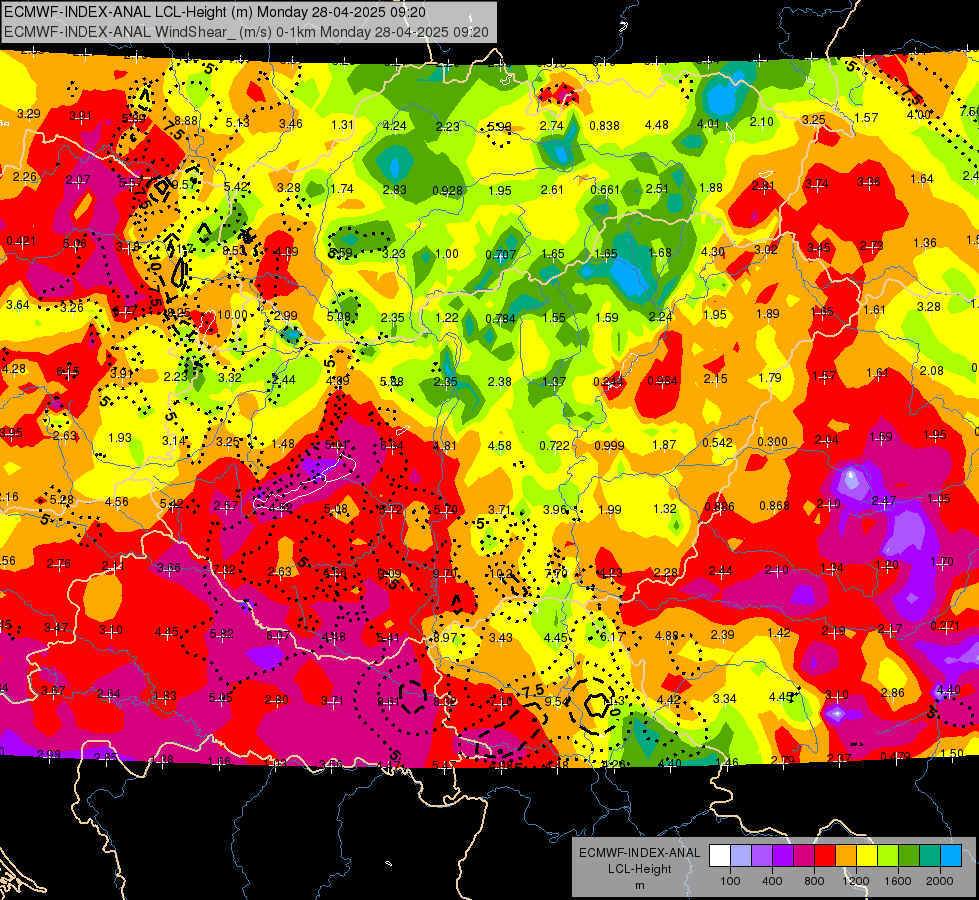Click the wind shear value 4.30

coord(713,252)
